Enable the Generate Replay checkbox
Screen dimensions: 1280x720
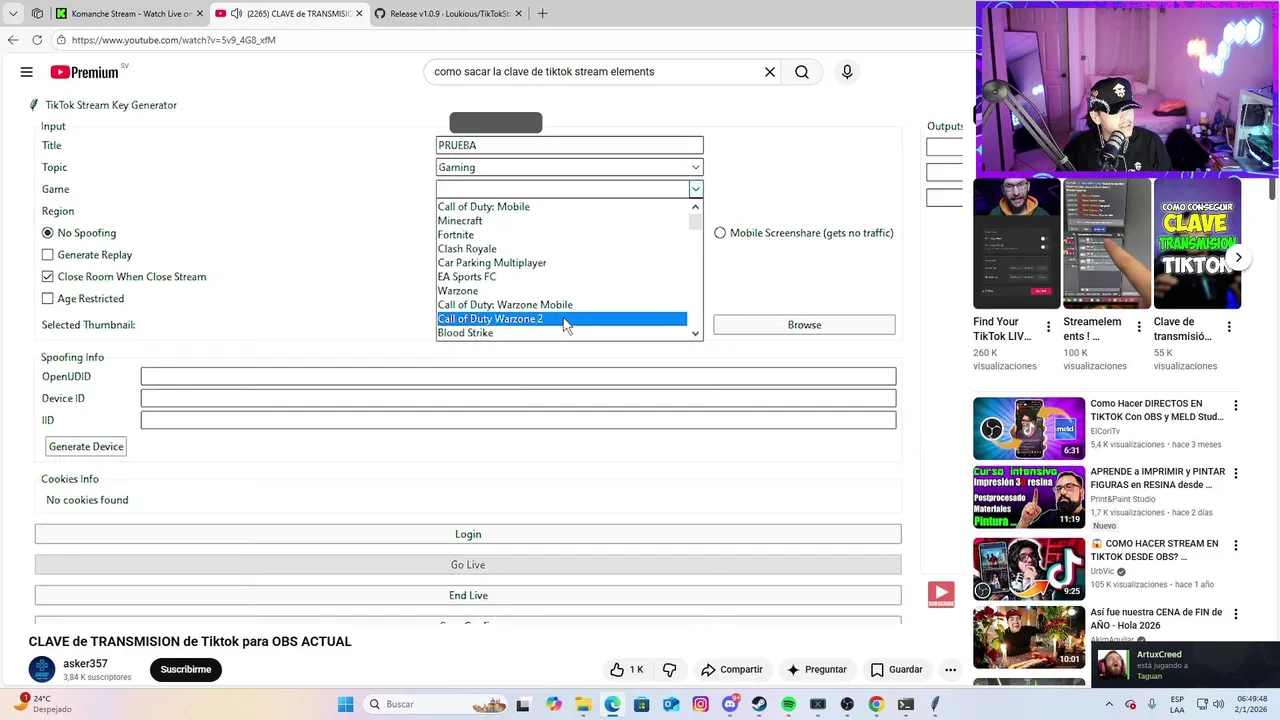[x=48, y=255]
